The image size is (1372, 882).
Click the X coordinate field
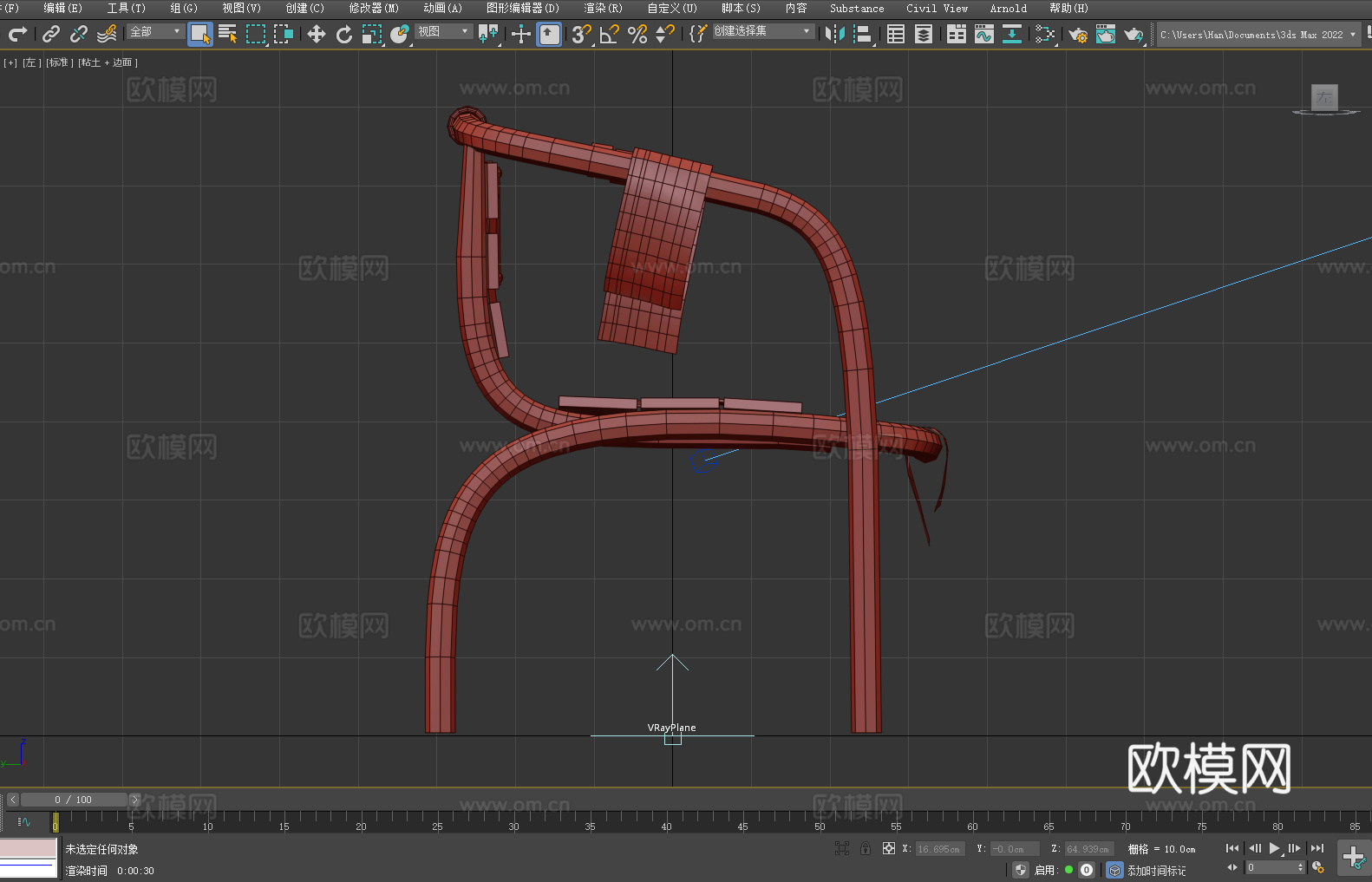940,849
